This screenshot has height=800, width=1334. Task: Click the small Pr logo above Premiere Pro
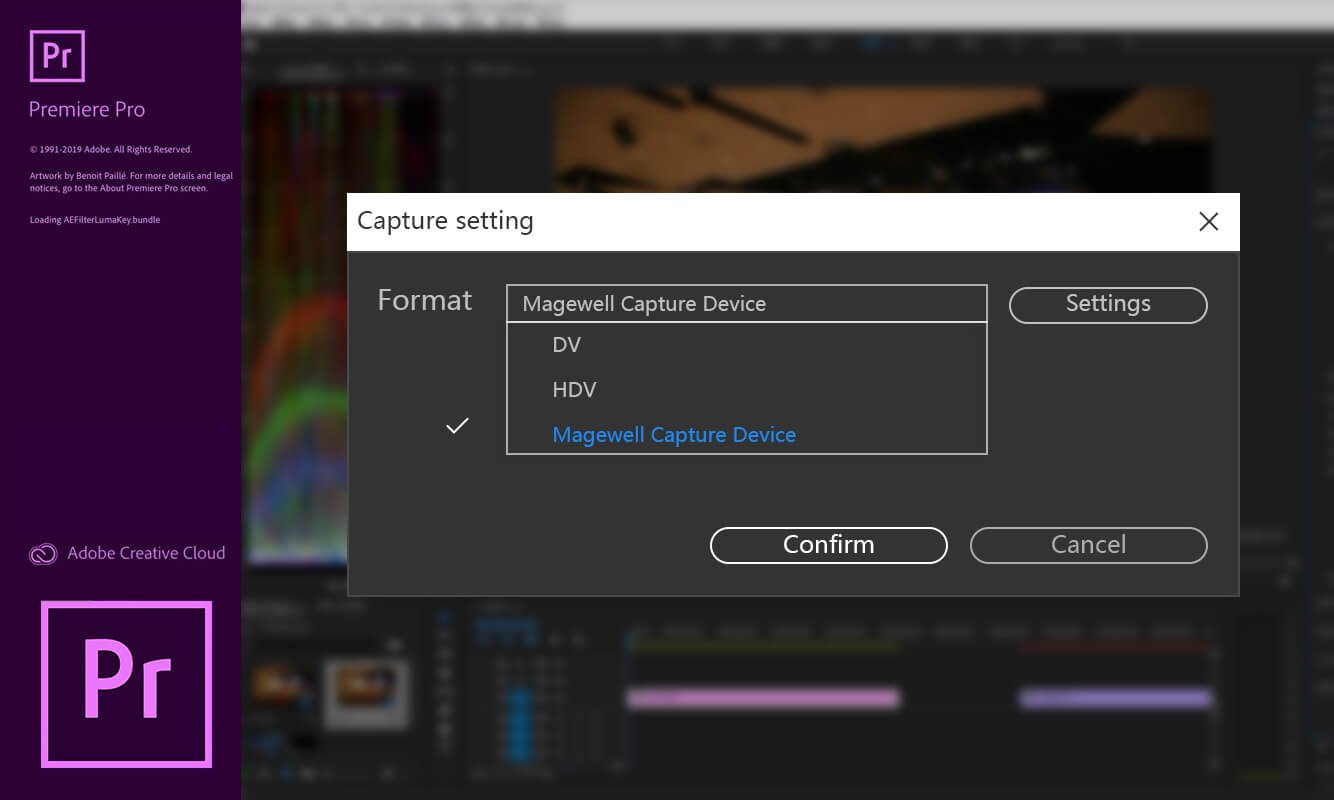coord(57,56)
